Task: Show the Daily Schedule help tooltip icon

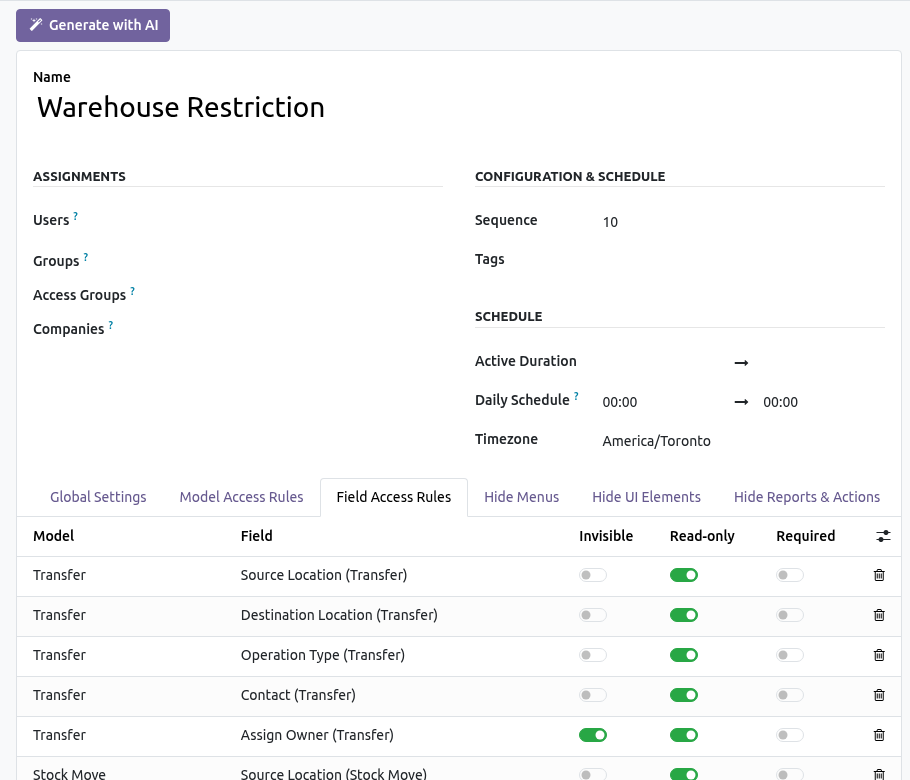Action: pos(576,396)
